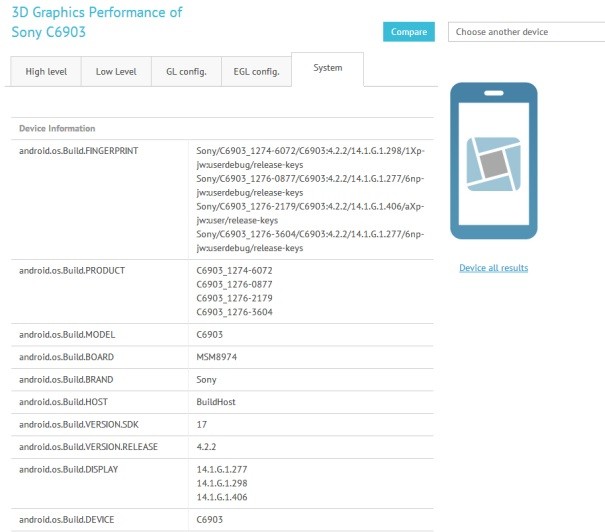Select the android.os.Build.DISPLAY label
The image size is (605, 532).
(x=68, y=470)
